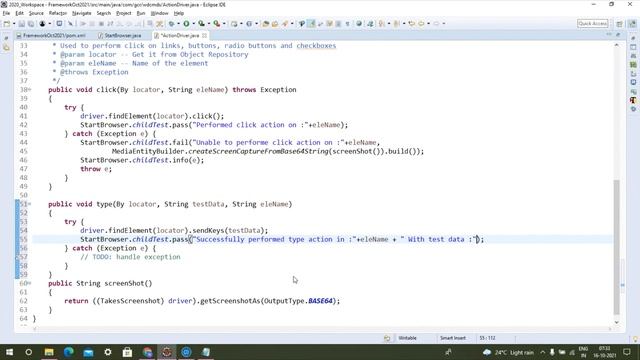This screenshot has width=640, height=360.
Task: Open File Explorer from the taskbar
Action: 49,352
